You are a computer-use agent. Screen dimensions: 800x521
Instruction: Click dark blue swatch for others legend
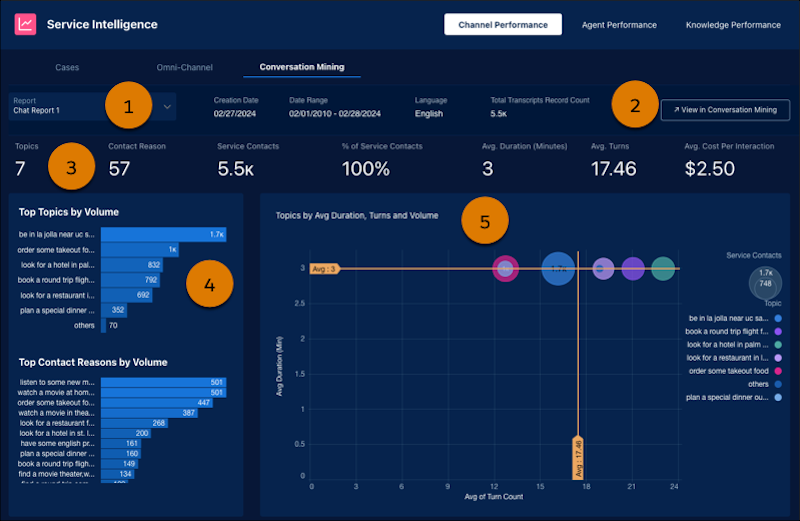click(x=778, y=384)
